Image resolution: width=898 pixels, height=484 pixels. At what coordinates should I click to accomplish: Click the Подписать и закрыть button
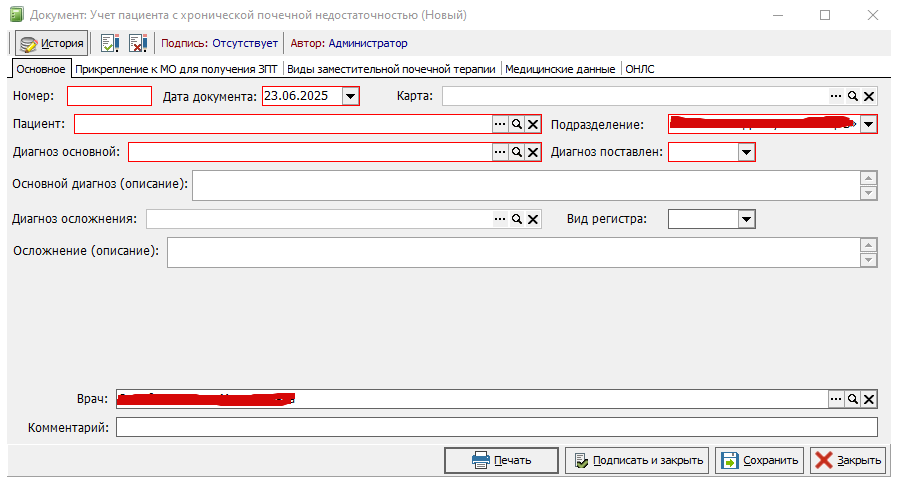637,461
